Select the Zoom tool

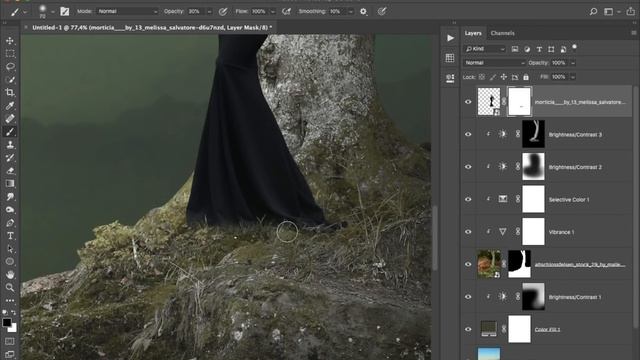click(x=10, y=288)
